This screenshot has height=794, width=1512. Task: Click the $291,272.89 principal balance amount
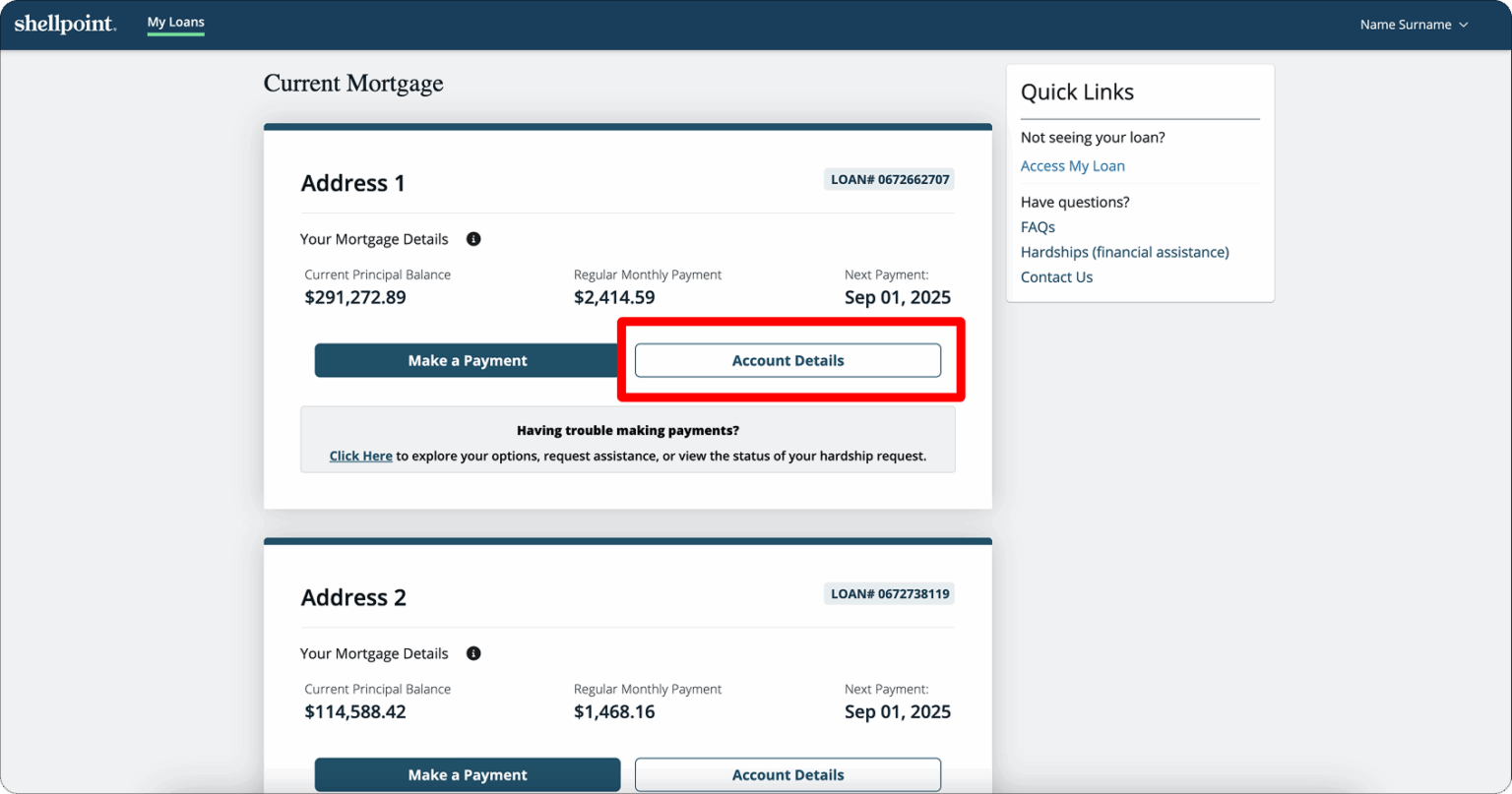[355, 297]
